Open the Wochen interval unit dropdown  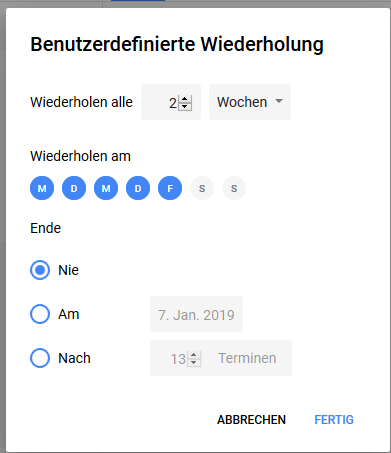coord(250,102)
